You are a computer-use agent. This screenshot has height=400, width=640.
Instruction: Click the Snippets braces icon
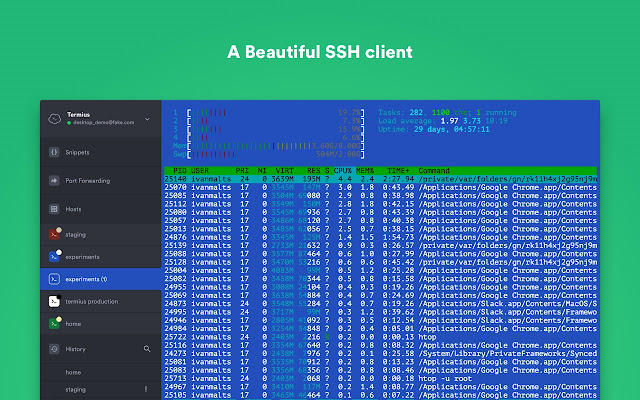pos(54,152)
